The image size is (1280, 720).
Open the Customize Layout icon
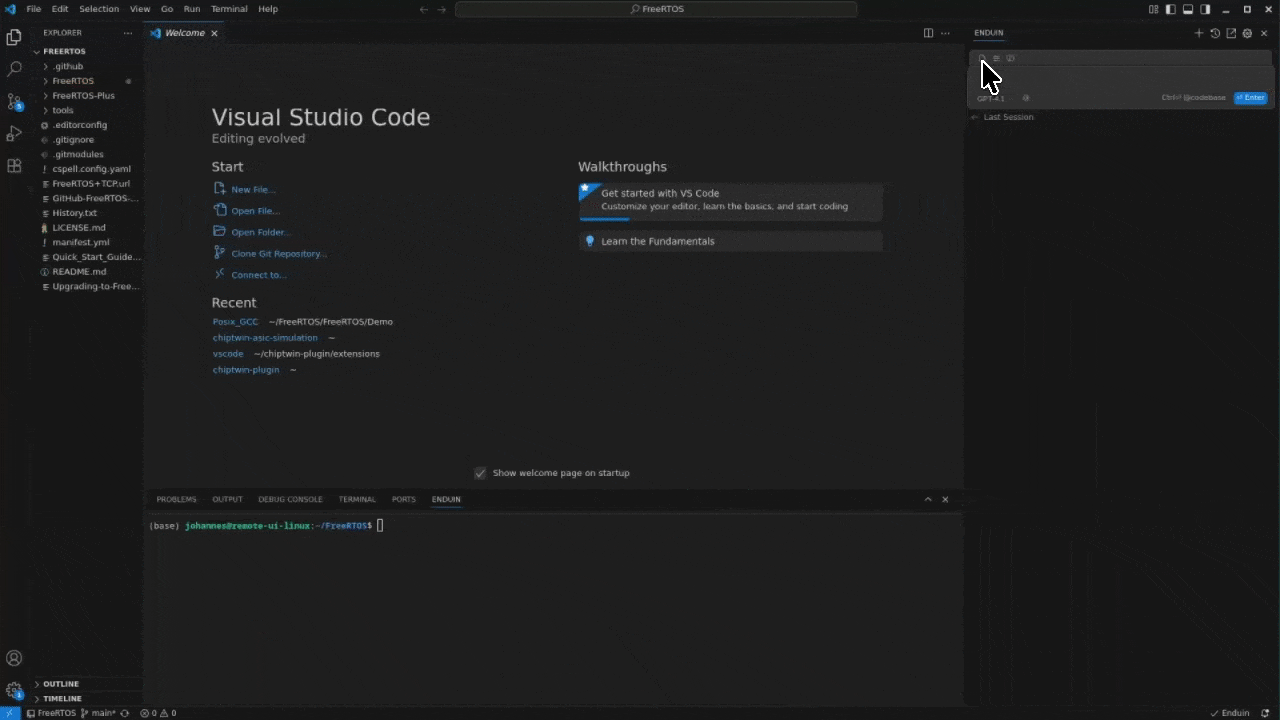(x=1153, y=9)
